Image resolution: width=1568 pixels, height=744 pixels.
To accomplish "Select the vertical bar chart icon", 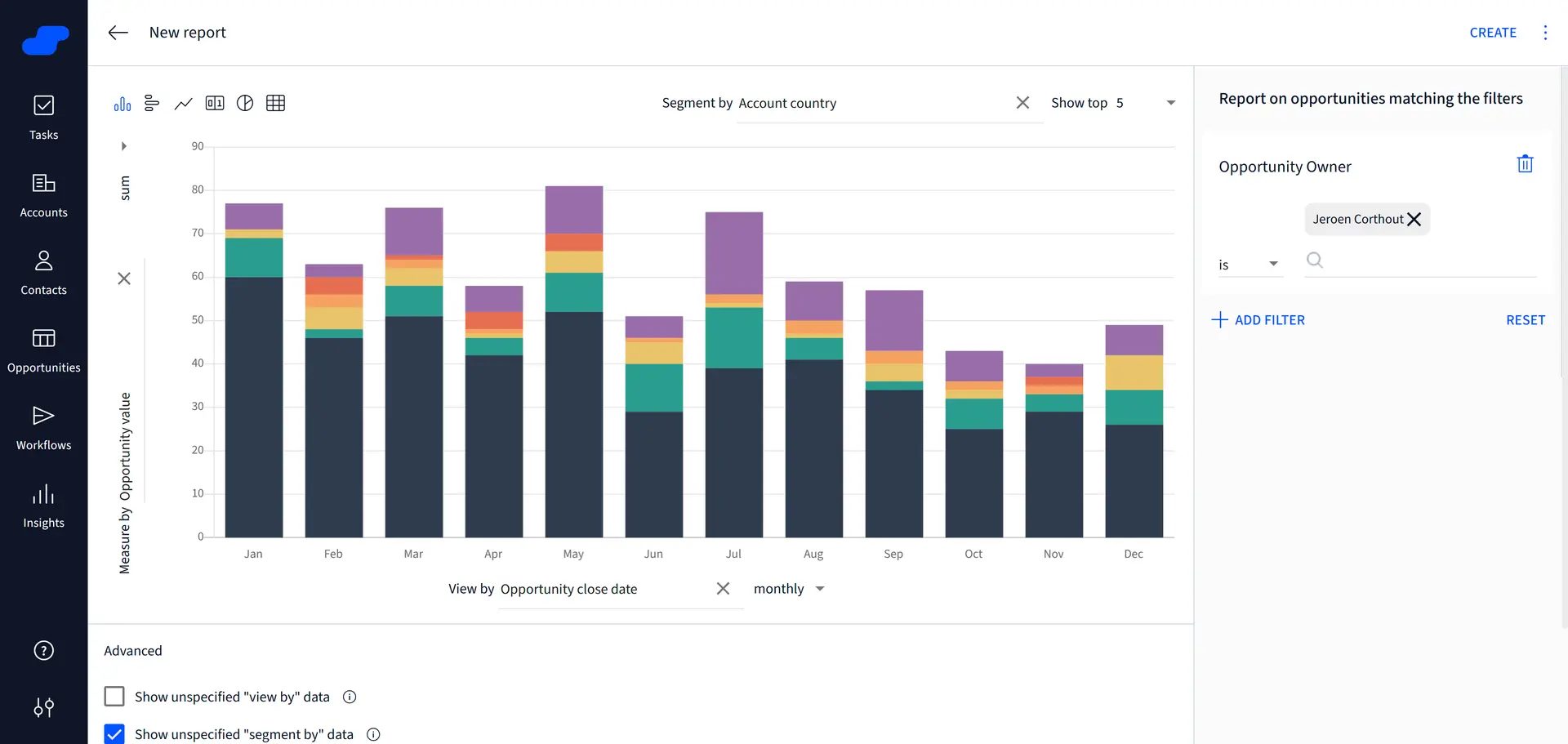I will click(122, 104).
